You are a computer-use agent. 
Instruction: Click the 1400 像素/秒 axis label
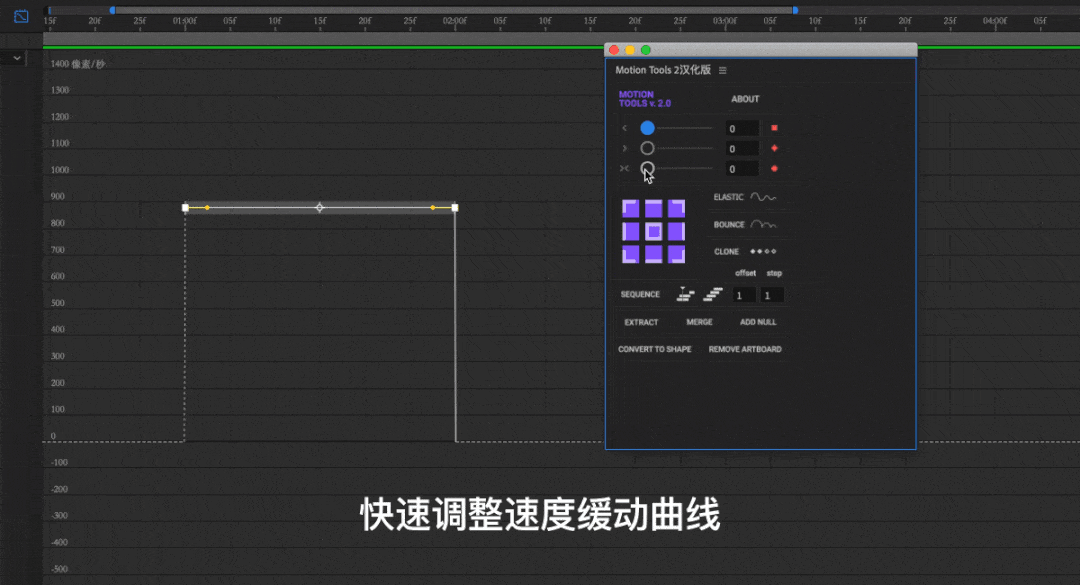tap(78, 64)
